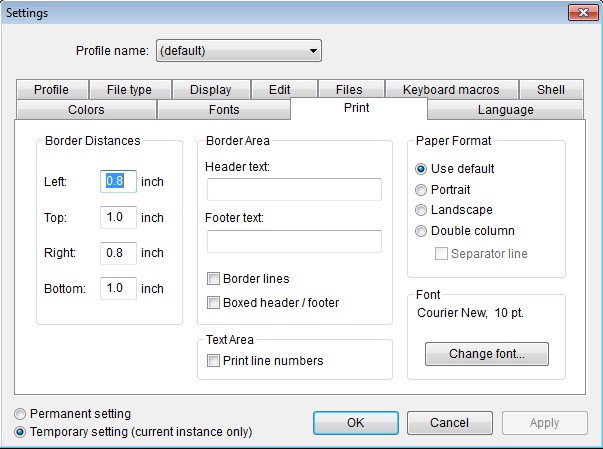The image size is (603, 449).
Task: Switch to the Profile tab
Action: (x=52, y=90)
